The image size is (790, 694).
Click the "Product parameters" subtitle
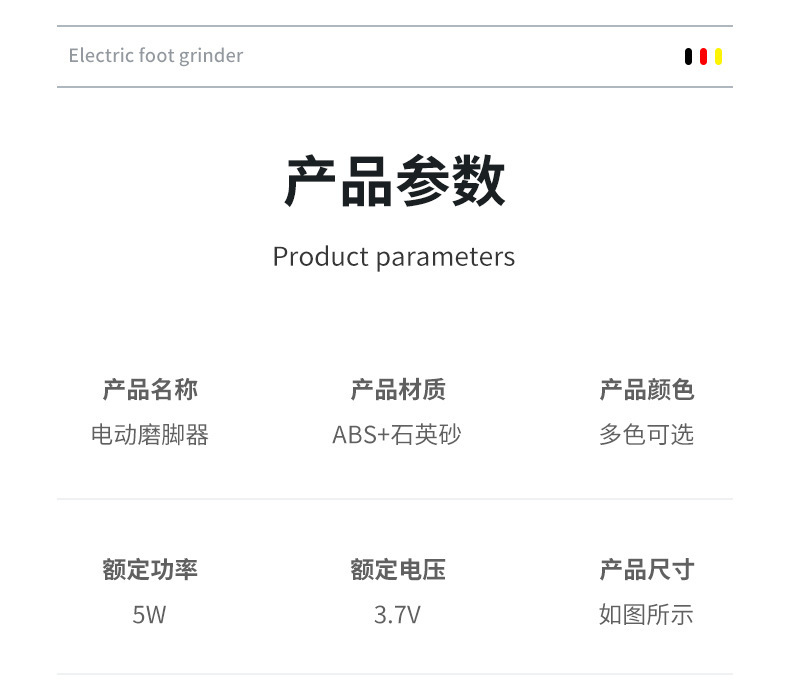point(394,257)
